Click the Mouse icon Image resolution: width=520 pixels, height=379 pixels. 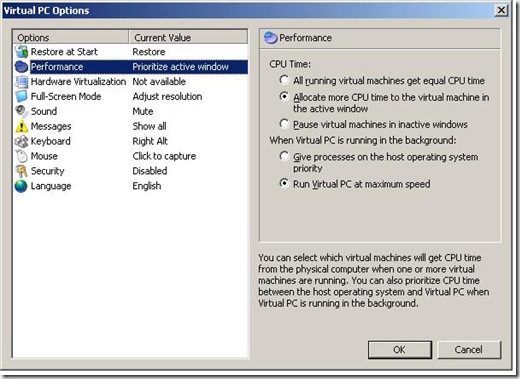click(22, 156)
